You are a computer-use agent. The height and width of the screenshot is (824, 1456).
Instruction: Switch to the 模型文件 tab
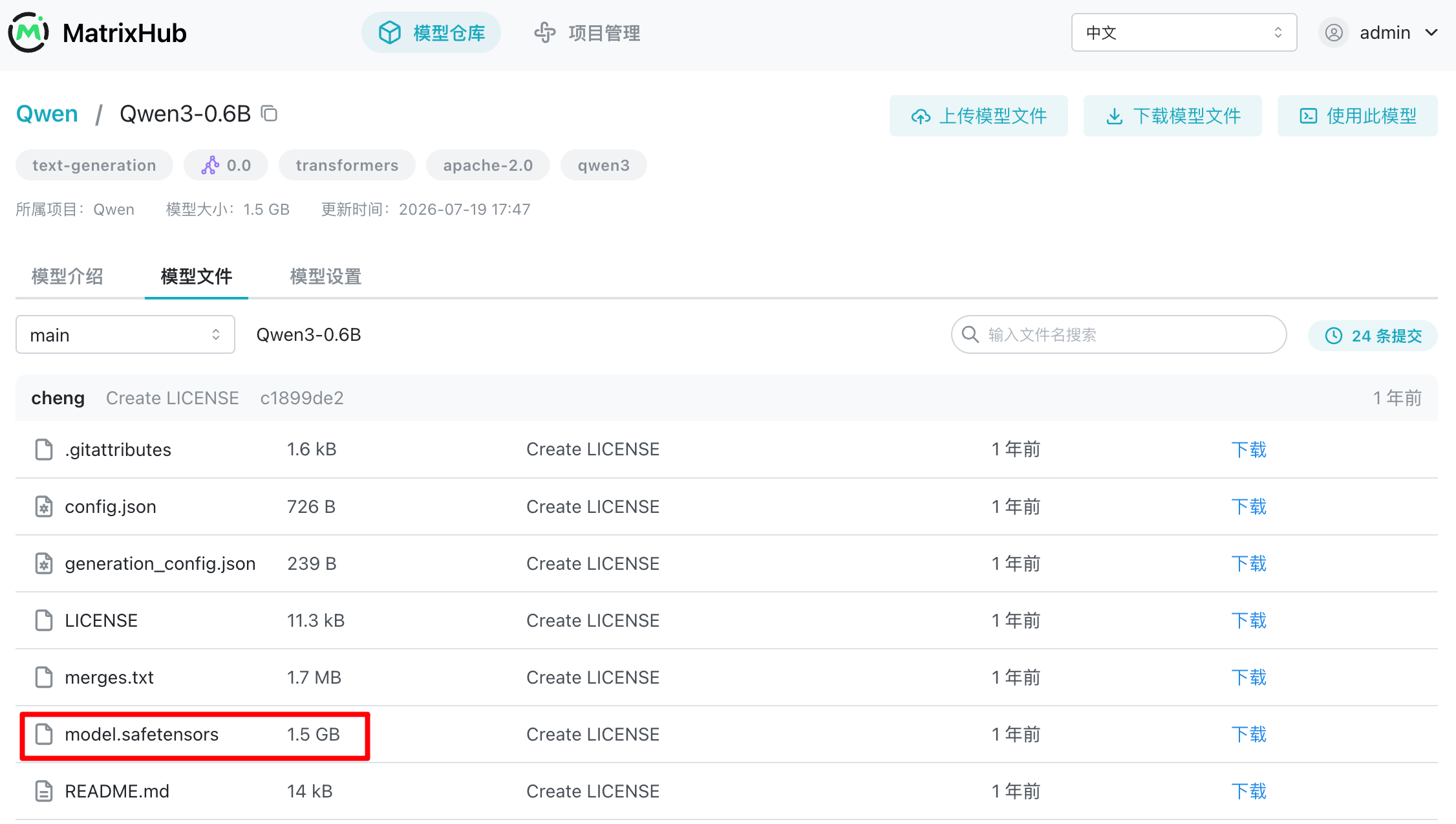pos(197,277)
